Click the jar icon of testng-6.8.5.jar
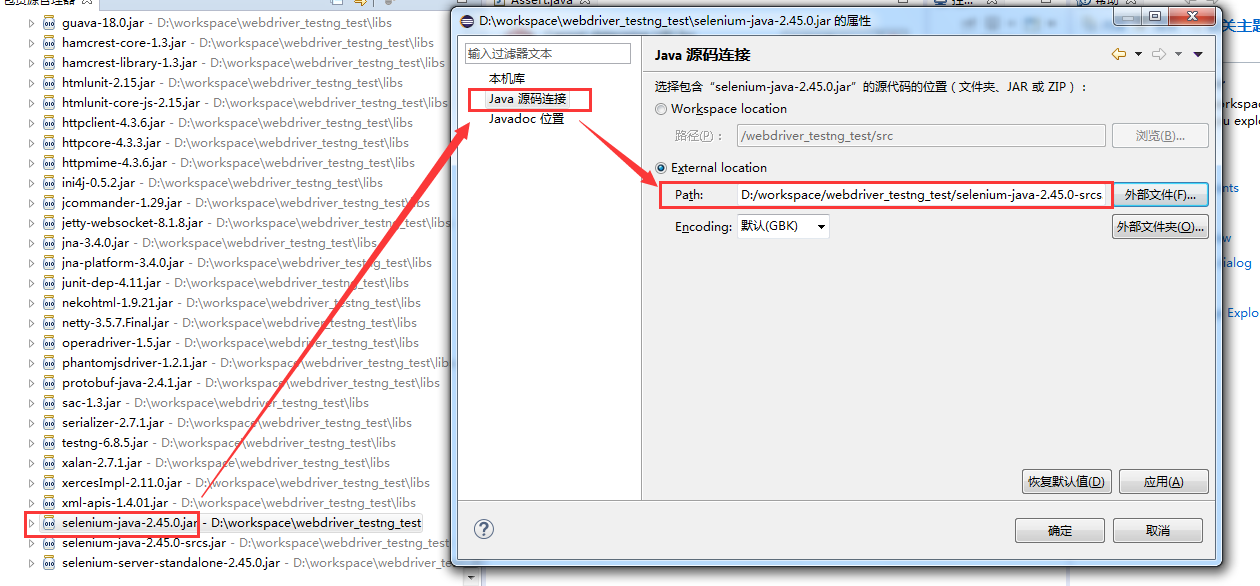This screenshot has height=586, width=1260. click(49, 442)
